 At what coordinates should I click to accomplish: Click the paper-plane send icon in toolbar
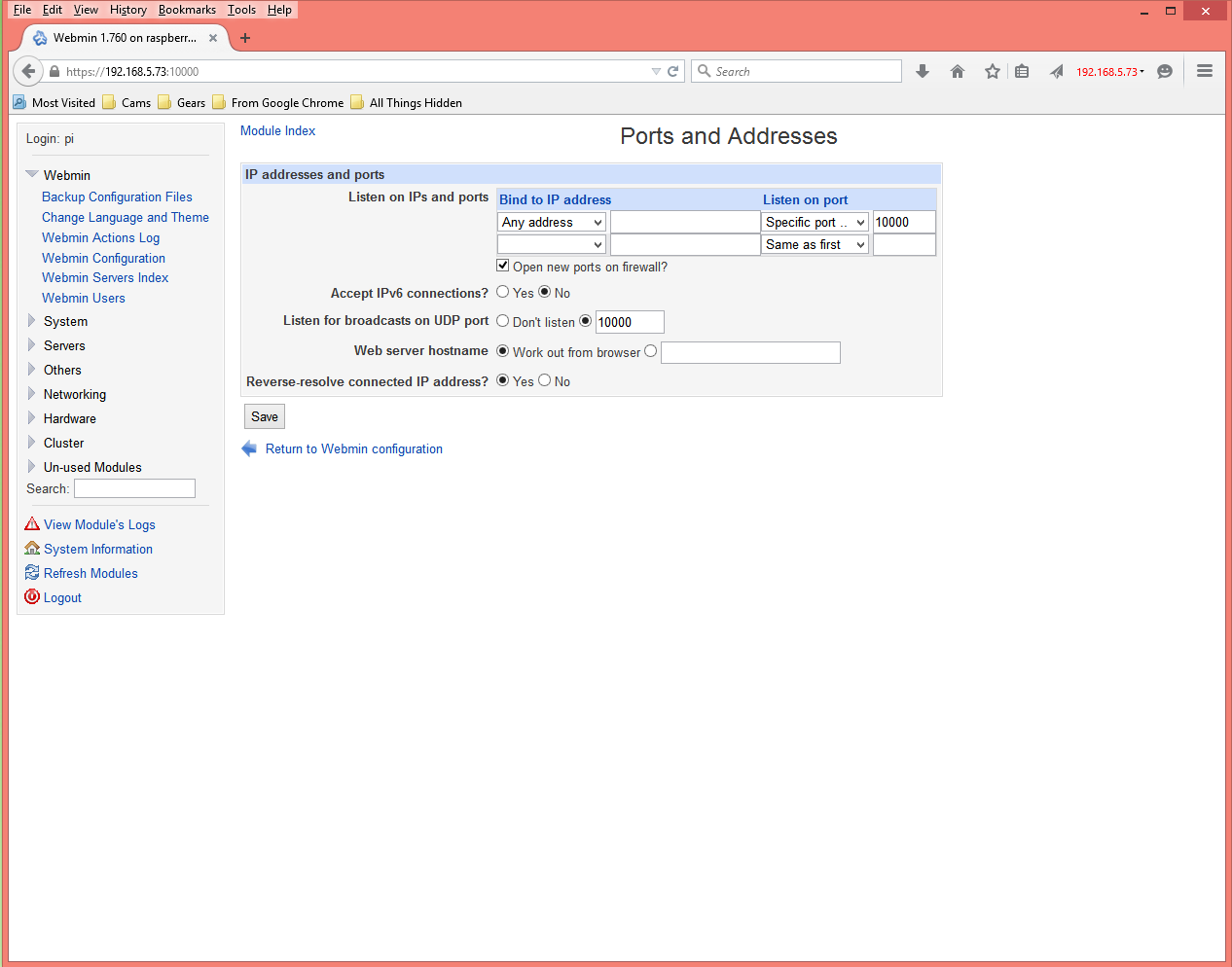coord(1056,71)
